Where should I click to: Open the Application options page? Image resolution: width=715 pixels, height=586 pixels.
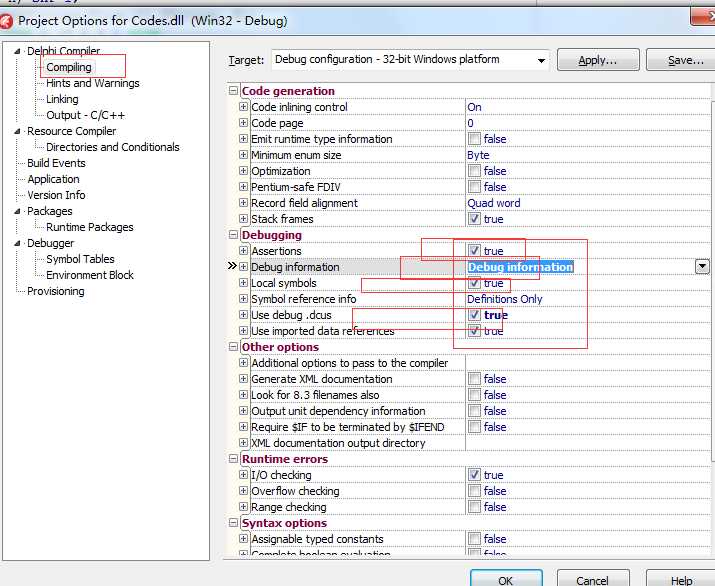coord(53,179)
